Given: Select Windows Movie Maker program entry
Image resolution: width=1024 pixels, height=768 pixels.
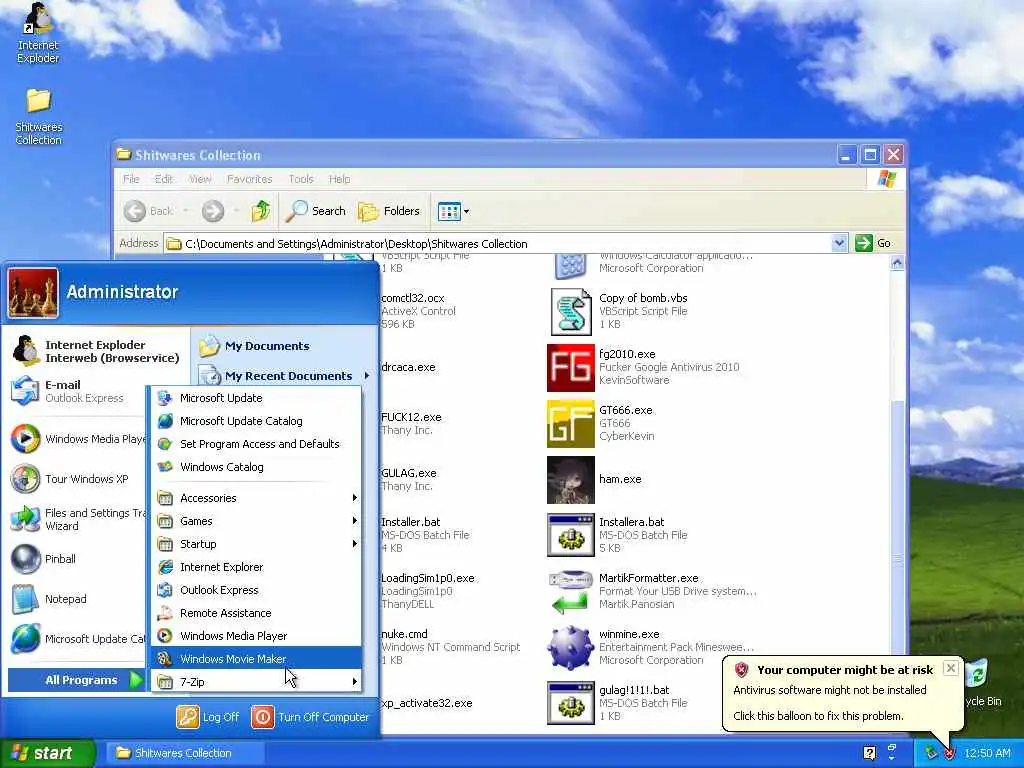Looking at the screenshot, I should (257, 658).
